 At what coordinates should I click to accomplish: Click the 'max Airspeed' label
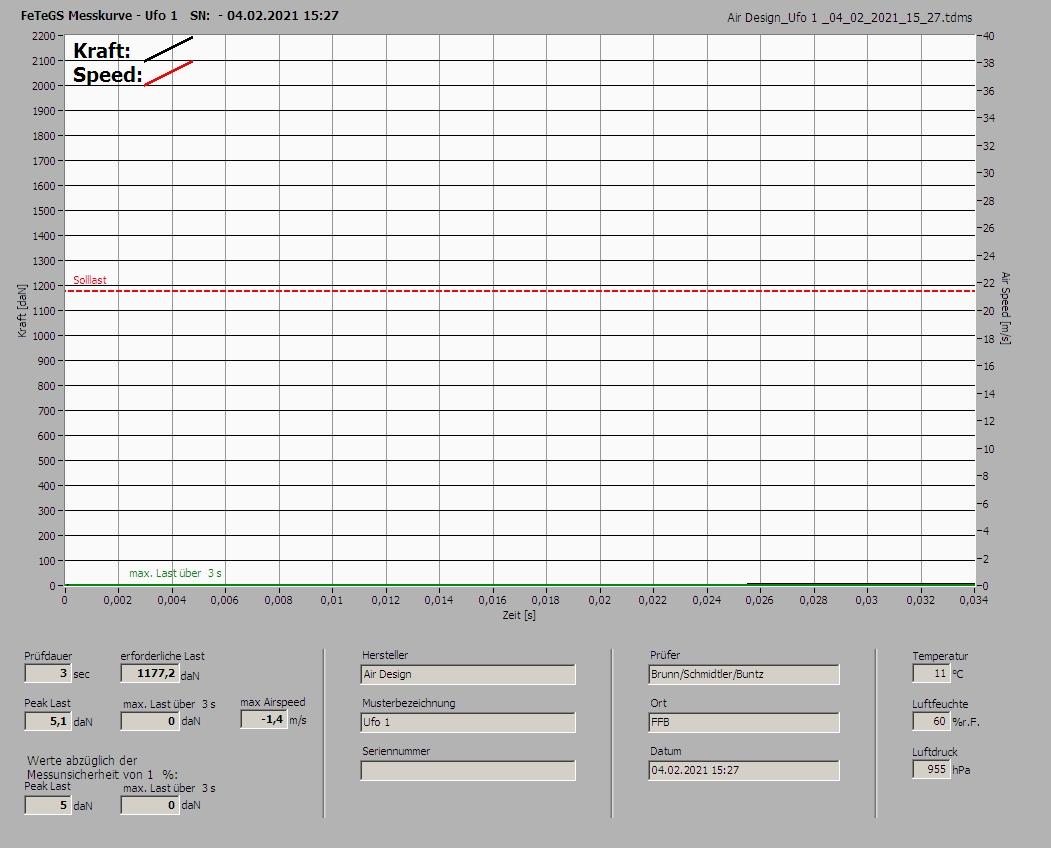pyautogui.click(x=273, y=702)
